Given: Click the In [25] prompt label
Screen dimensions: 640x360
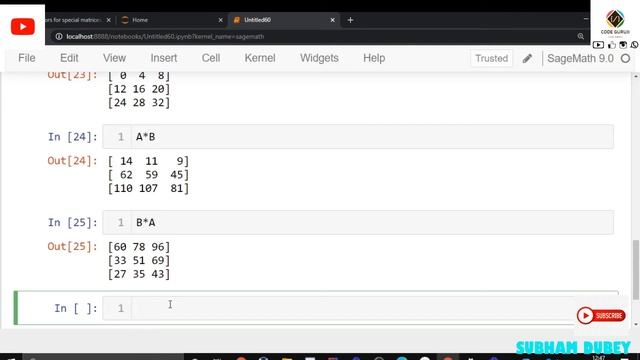Looking at the screenshot, I should (x=73, y=222).
